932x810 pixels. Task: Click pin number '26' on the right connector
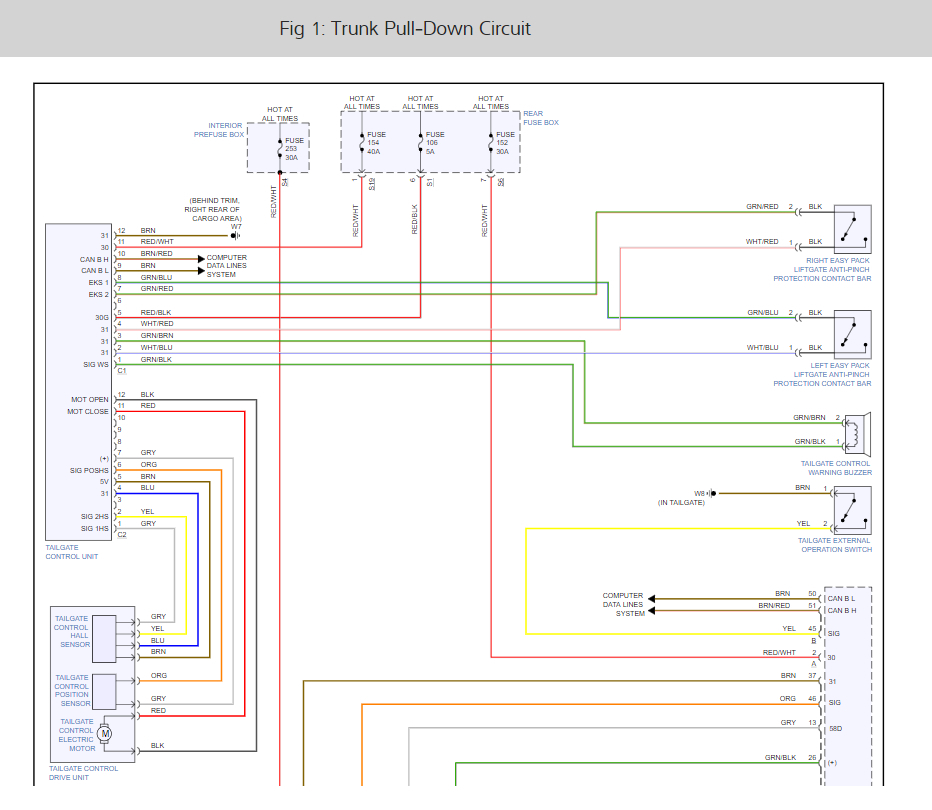point(812,757)
